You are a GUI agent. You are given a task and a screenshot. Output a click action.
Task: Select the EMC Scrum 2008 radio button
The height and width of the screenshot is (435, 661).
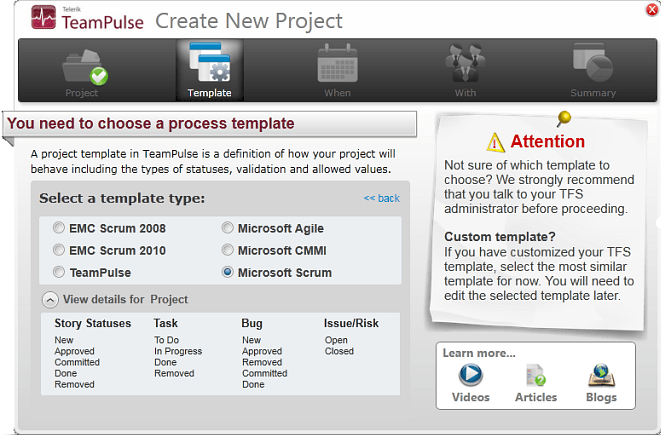[59, 228]
